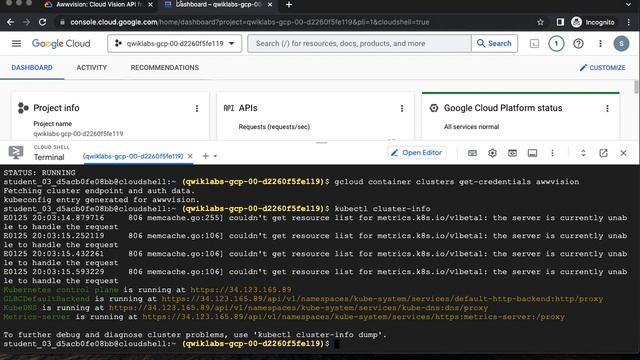Reload the current page
The image size is (640, 360).
(42, 22)
